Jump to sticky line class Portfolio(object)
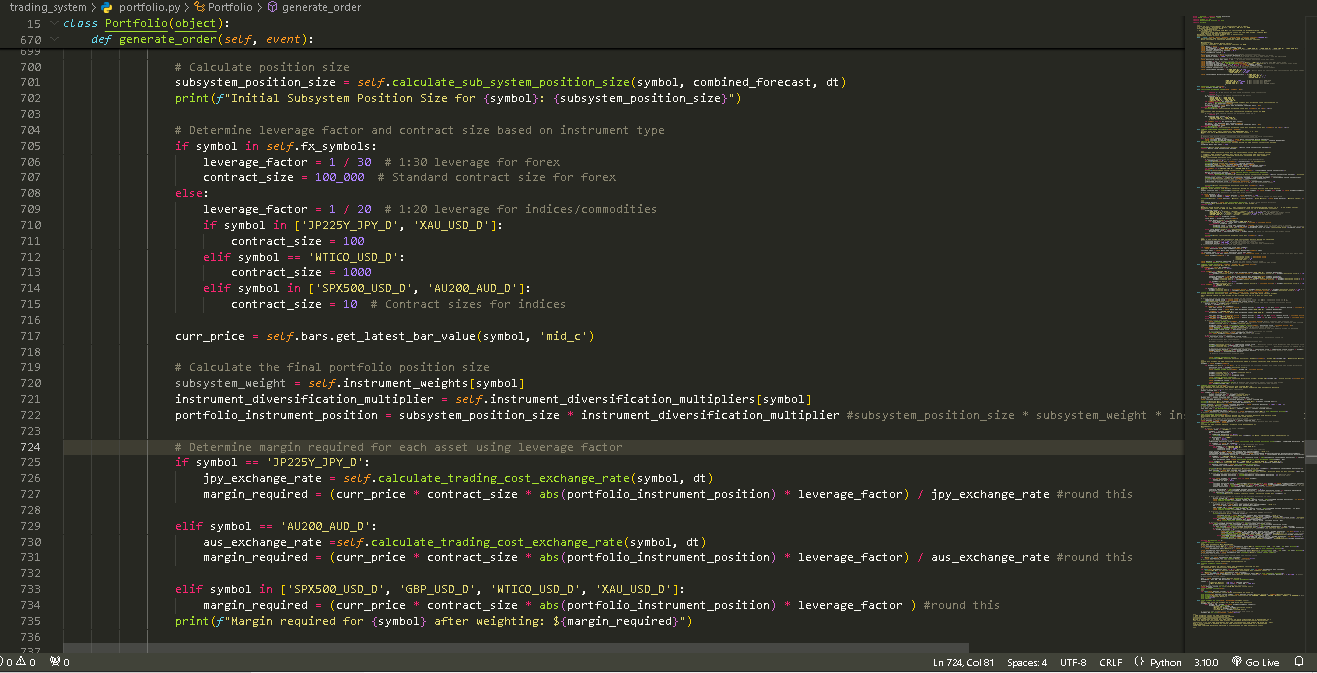Image resolution: width=1317 pixels, height=673 pixels. 145,23
